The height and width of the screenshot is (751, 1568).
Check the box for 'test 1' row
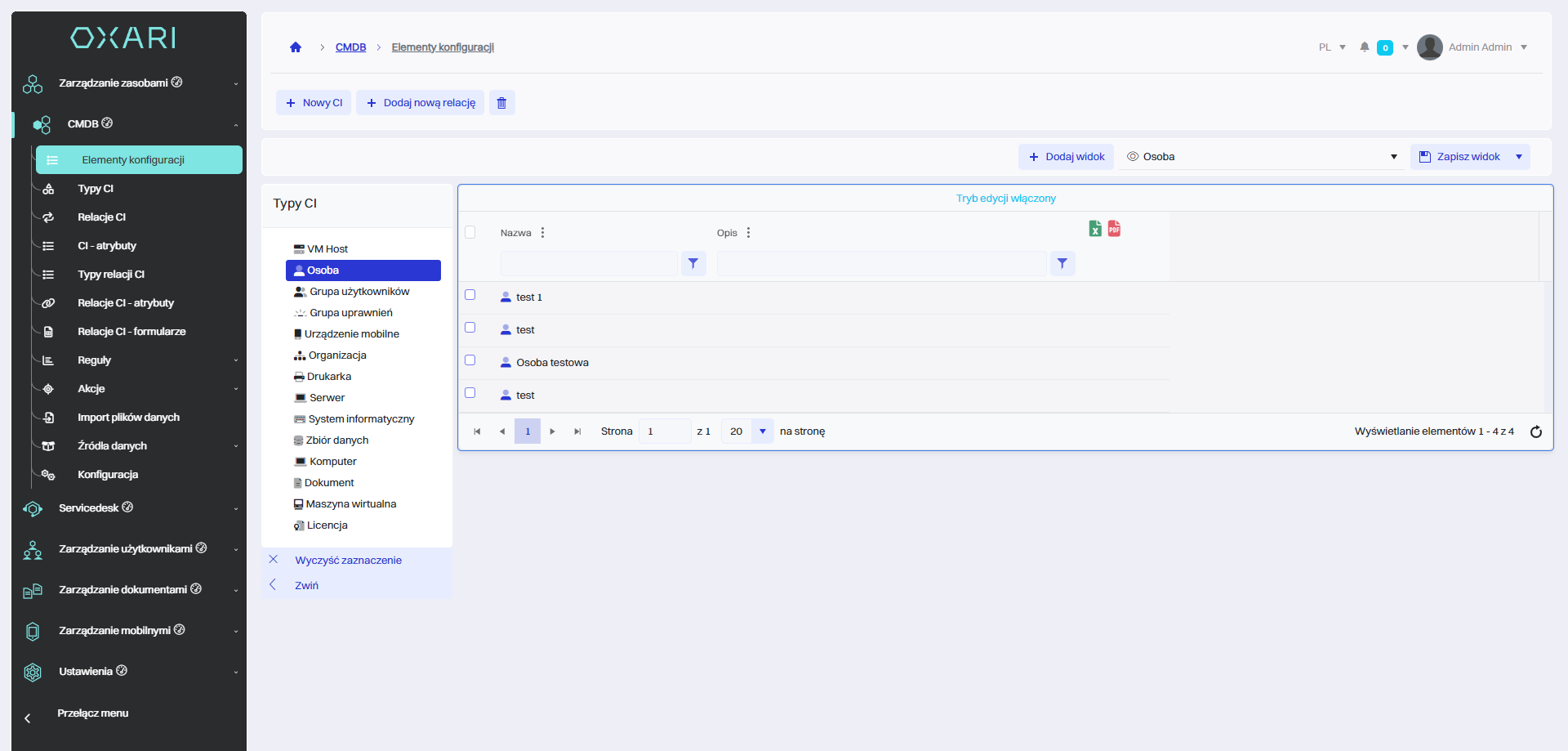pyautogui.click(x=470, y=295)
